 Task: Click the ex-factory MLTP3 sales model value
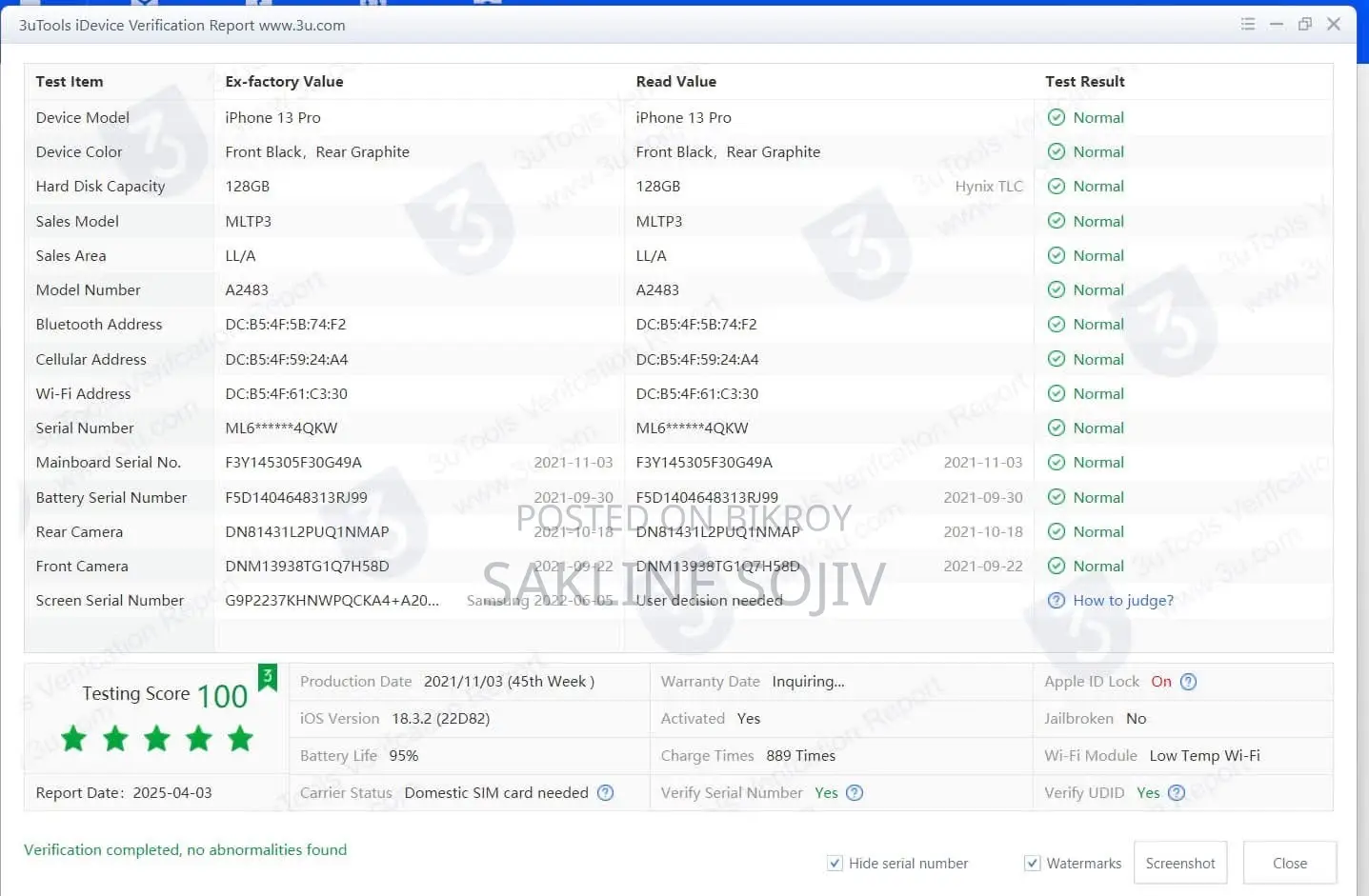248,221
